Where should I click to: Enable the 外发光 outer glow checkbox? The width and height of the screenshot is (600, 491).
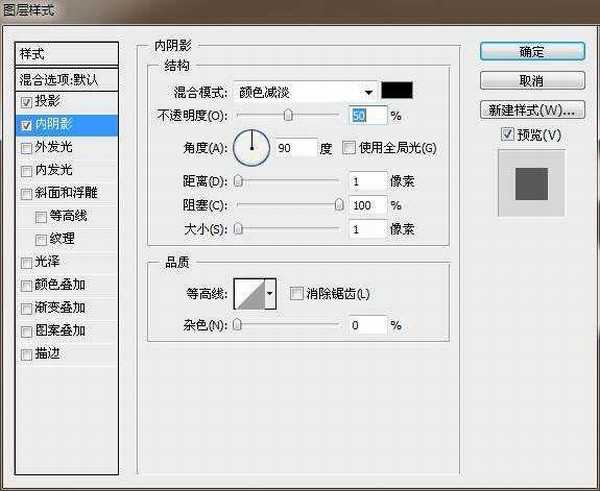coord(26,148)
